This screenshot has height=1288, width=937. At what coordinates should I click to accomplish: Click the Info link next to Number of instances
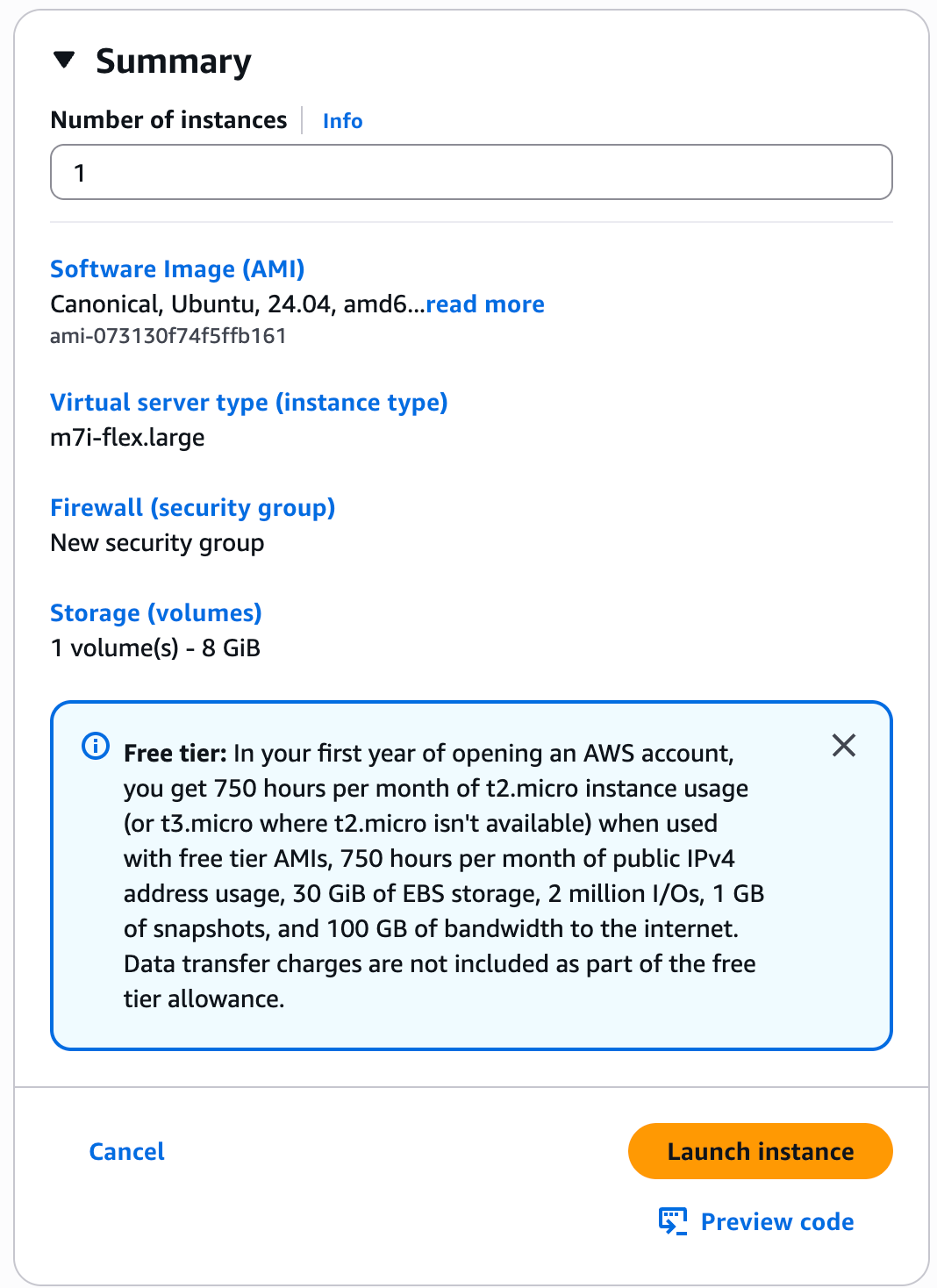[x=341, y=120]
